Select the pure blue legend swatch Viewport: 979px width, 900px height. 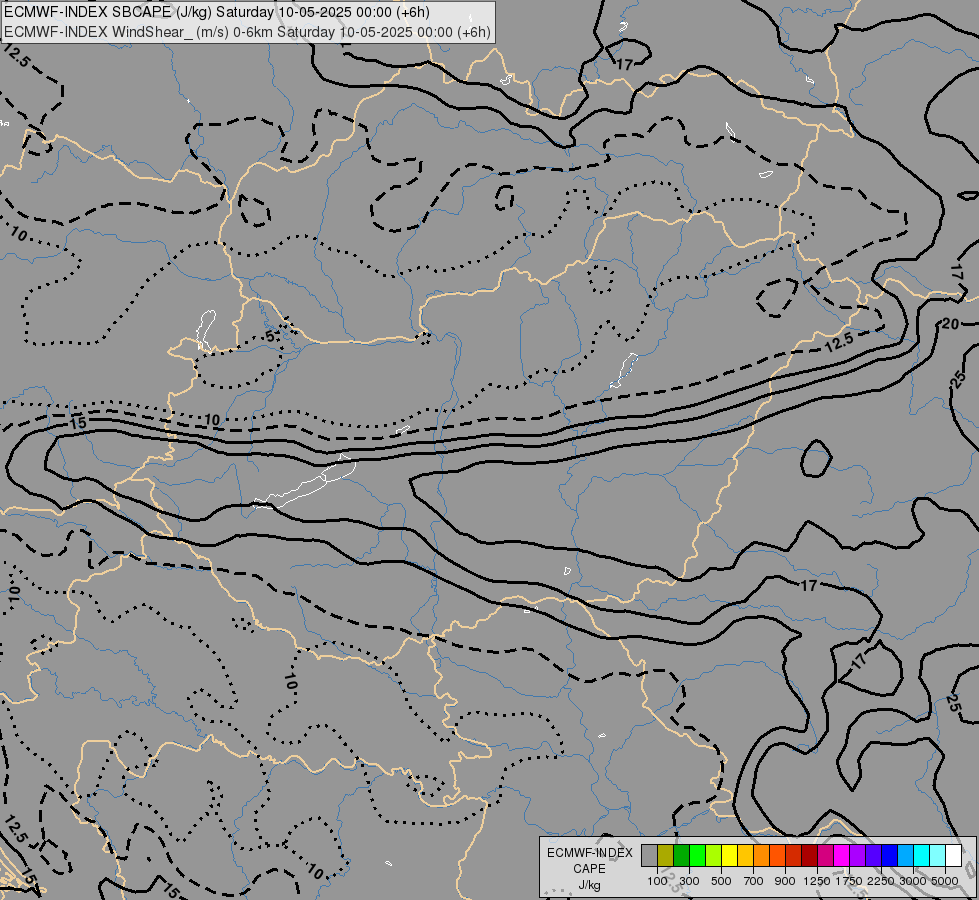[889, 855]
